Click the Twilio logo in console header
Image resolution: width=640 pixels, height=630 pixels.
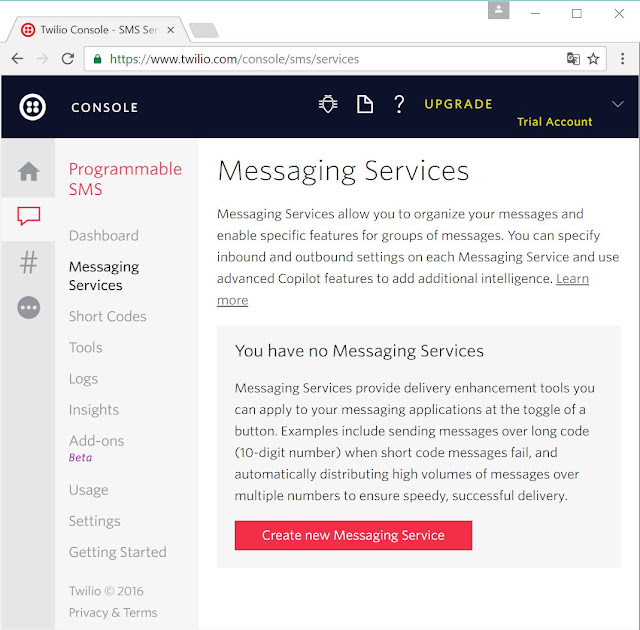(32, 107)
